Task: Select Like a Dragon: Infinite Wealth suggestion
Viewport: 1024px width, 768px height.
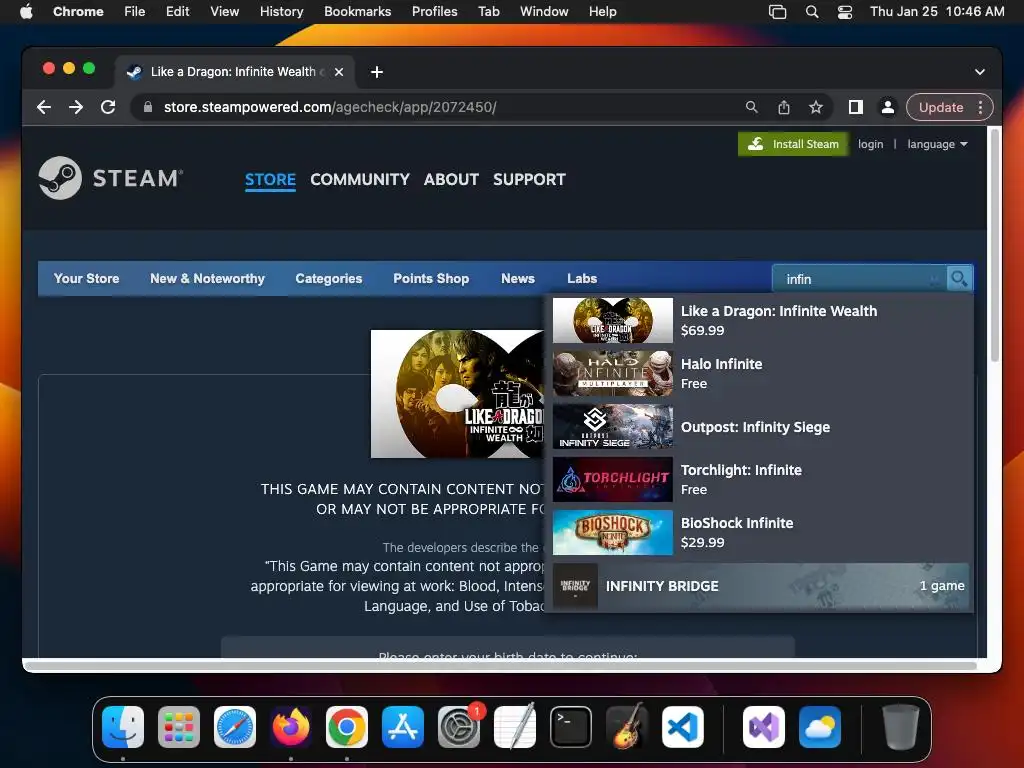Action: (x=760, y=321)
